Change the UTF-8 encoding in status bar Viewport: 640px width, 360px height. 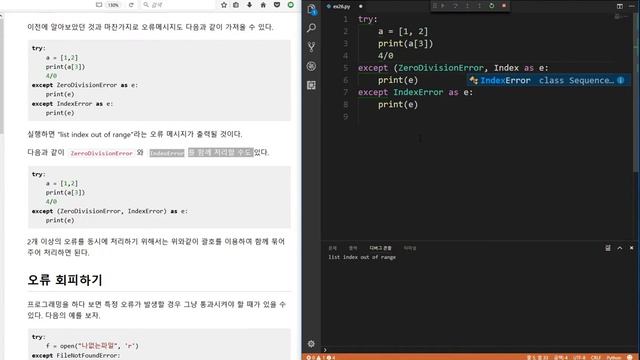(x=579, y=357)
